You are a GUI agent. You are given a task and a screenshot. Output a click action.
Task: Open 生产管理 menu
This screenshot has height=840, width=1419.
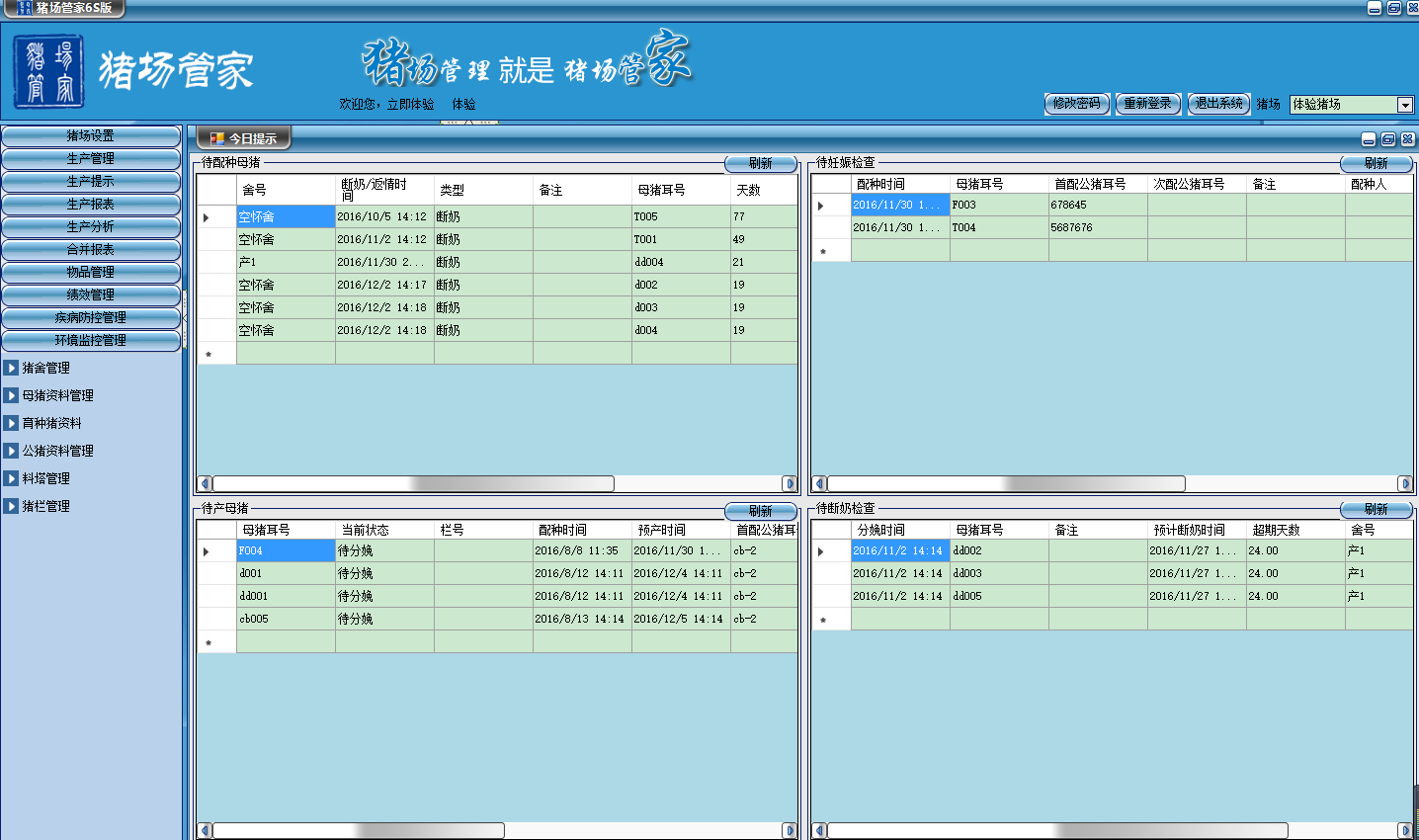91,159
